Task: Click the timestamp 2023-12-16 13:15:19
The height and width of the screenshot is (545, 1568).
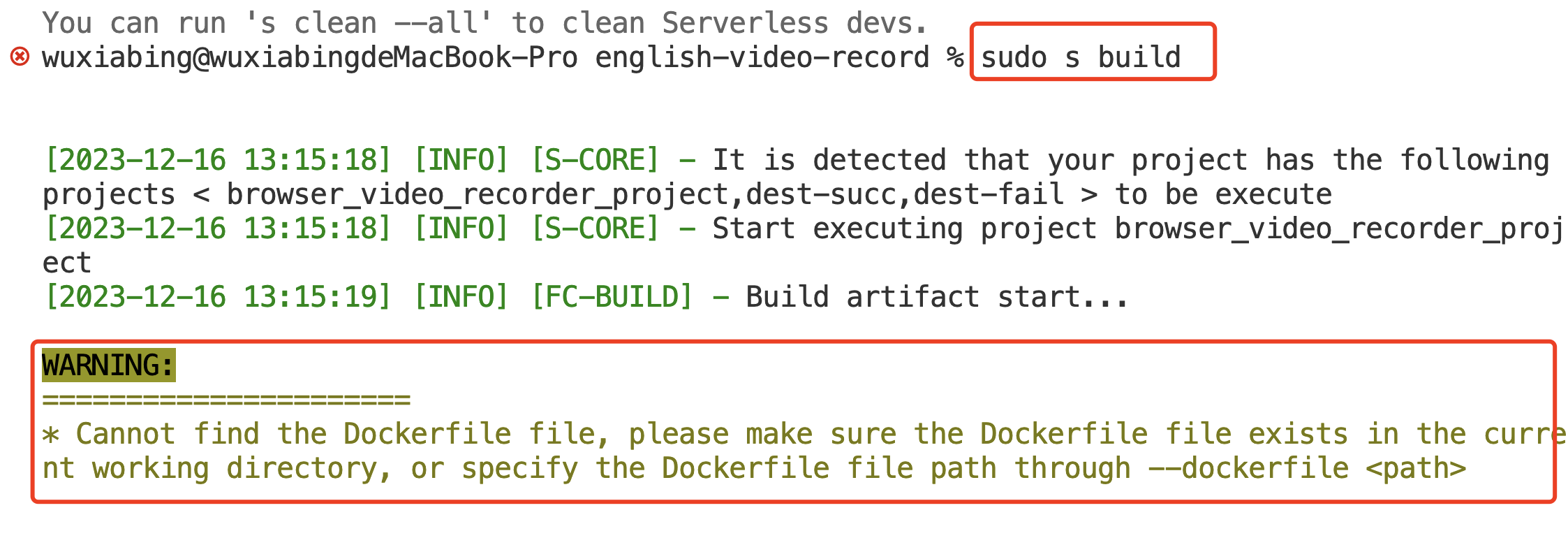Action: tap(217, 297)
